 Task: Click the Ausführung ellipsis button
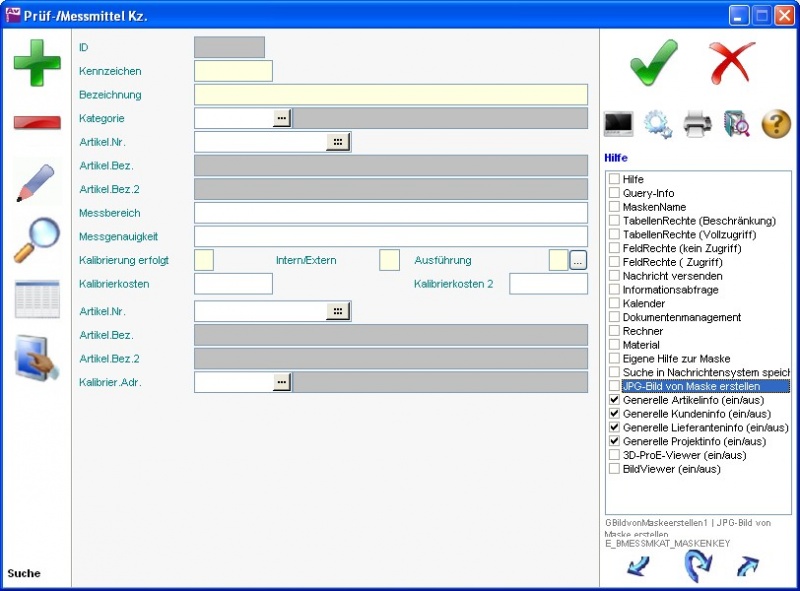(x=578, y=260)
